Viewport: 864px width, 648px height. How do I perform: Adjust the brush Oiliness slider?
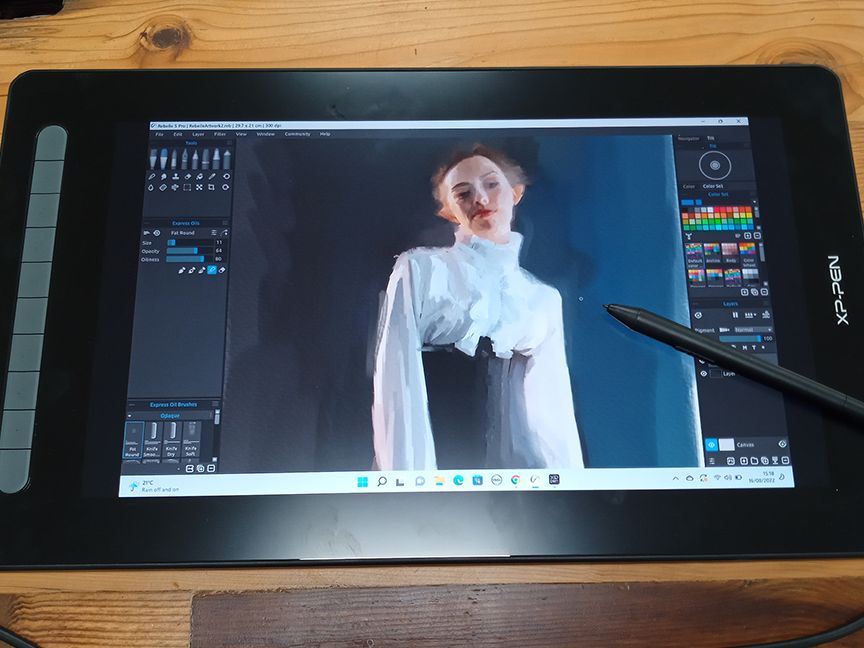[x=190, y=259]
